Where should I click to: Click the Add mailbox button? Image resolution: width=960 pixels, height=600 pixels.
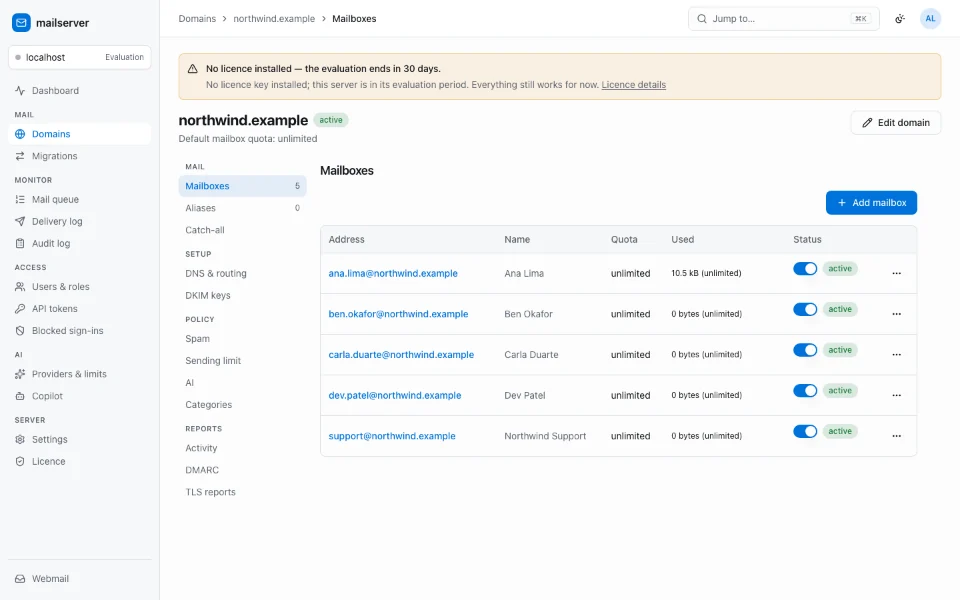[871, 203]
